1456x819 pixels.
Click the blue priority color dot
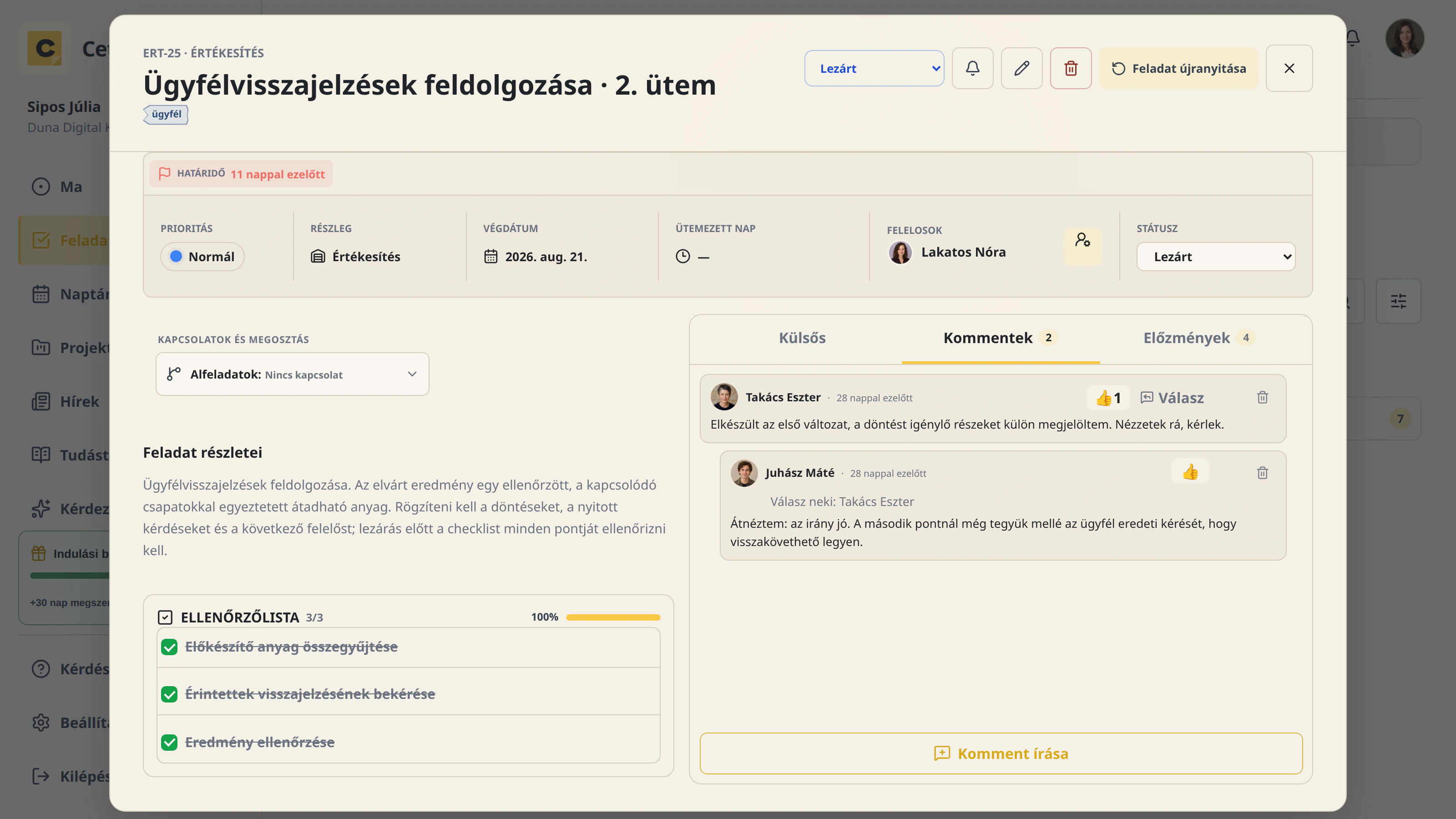tap(176, 257)
